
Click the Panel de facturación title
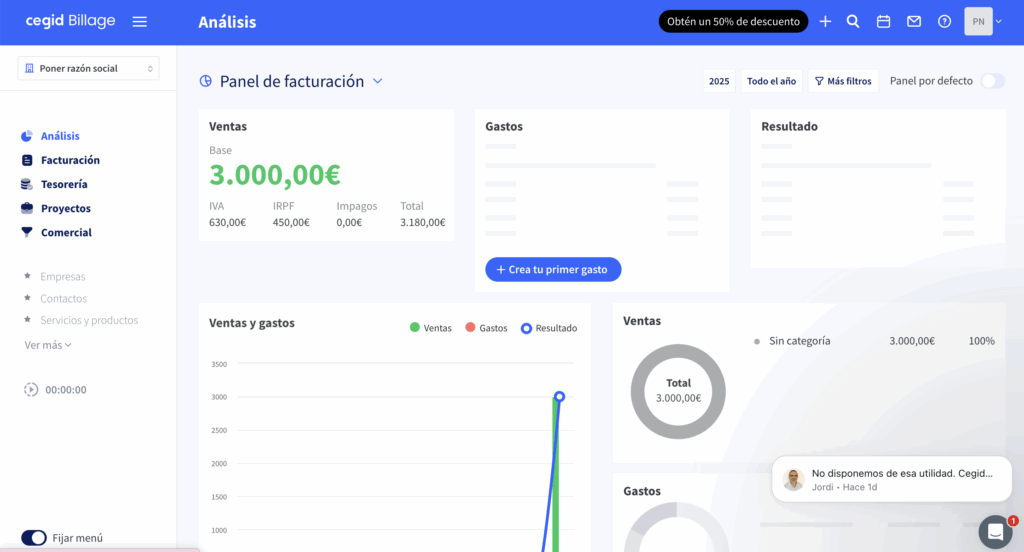292,81
